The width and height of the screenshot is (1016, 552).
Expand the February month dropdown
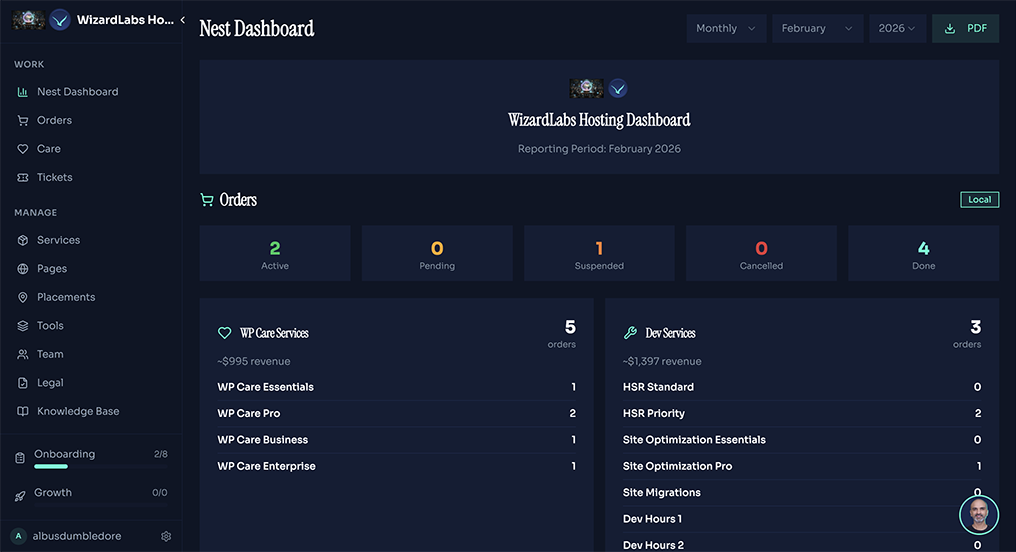click(x=817, y=29)
